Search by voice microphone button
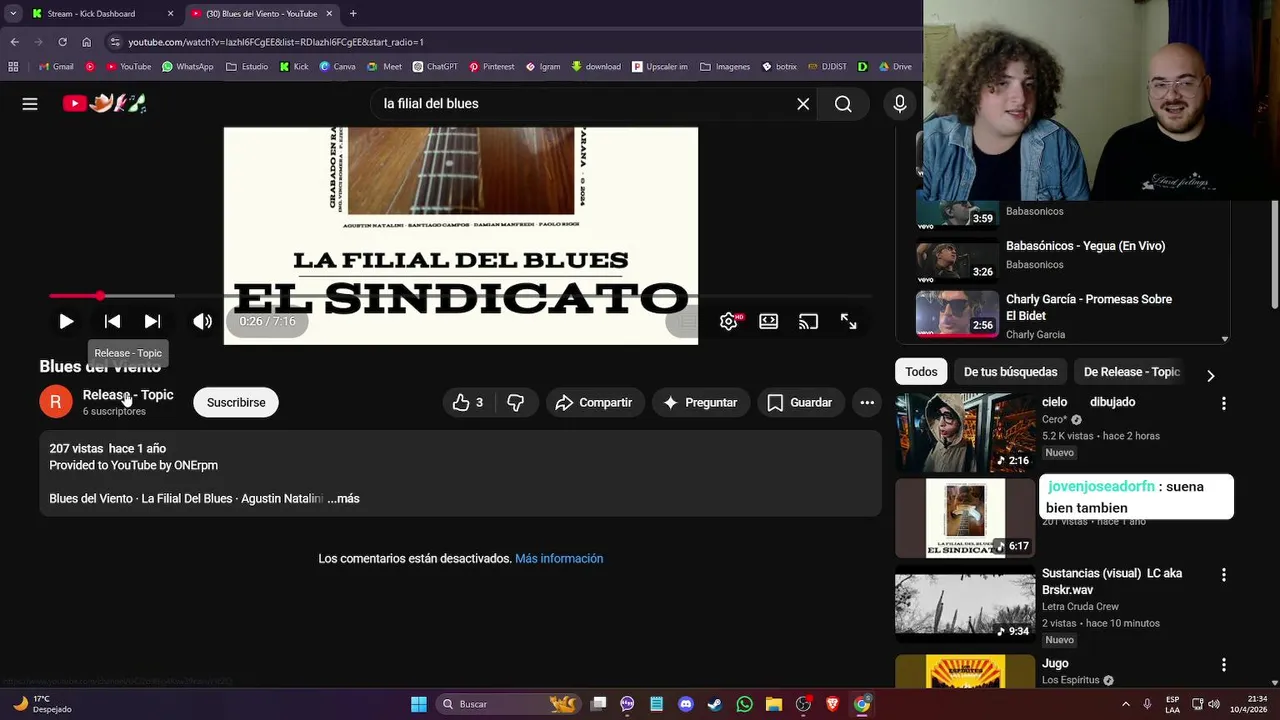Image resolution: width=1280 pixels, height=720 pixels. [x=900, y=104]
